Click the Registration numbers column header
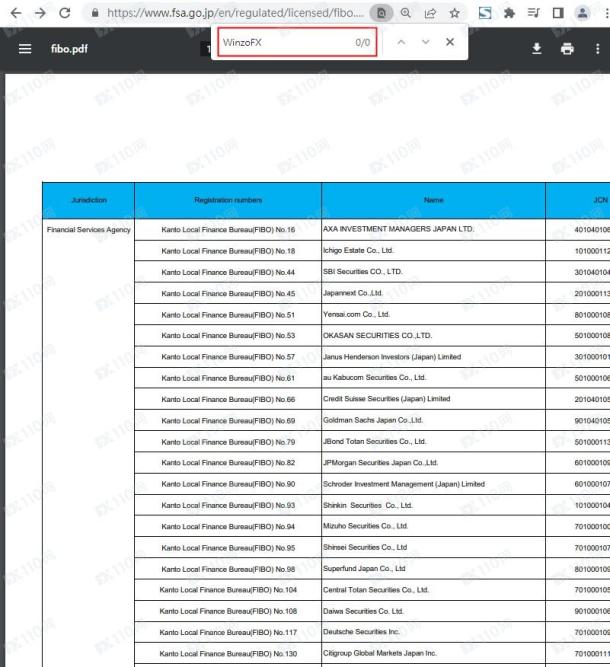The image size is (610, 667). click(x=228, y=200)
